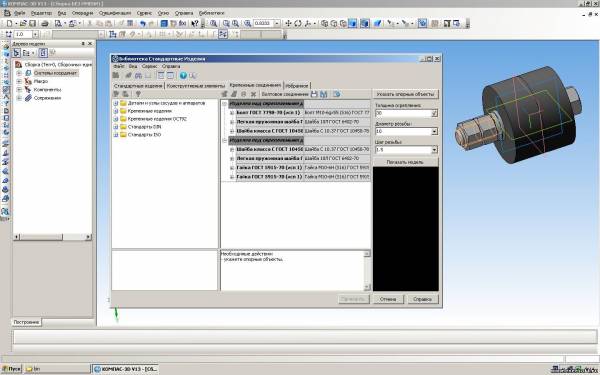Click the Отмена button
The image size is (600, 375).
tap(388, 299)
